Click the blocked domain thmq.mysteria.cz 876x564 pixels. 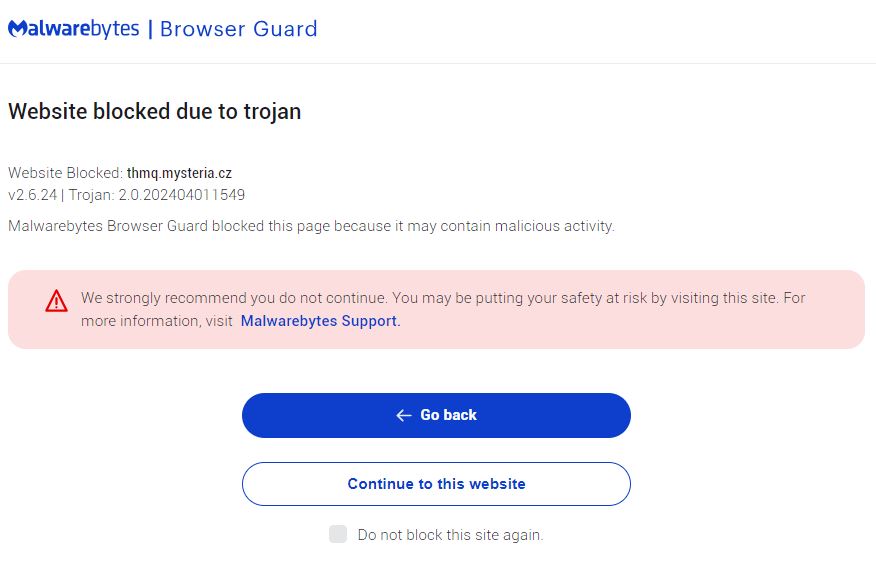point(179,173)
